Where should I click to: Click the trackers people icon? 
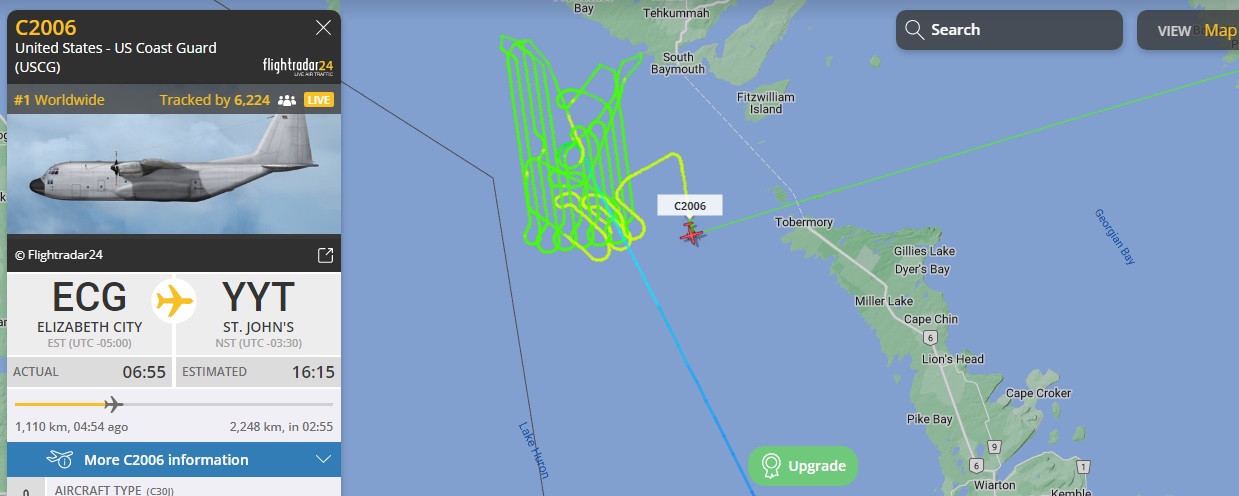[x=287, y=100]
